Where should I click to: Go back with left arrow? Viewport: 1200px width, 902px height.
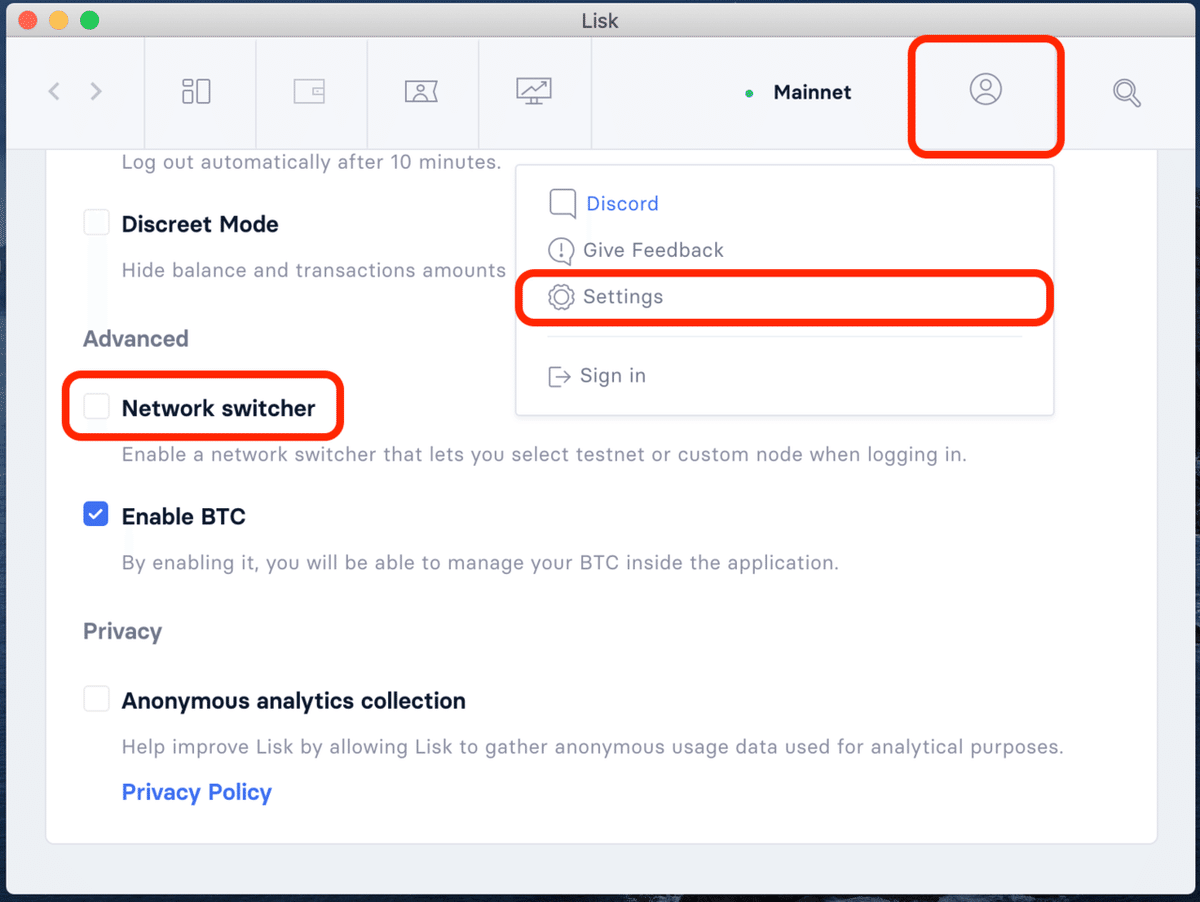click(x=54, y=92)
